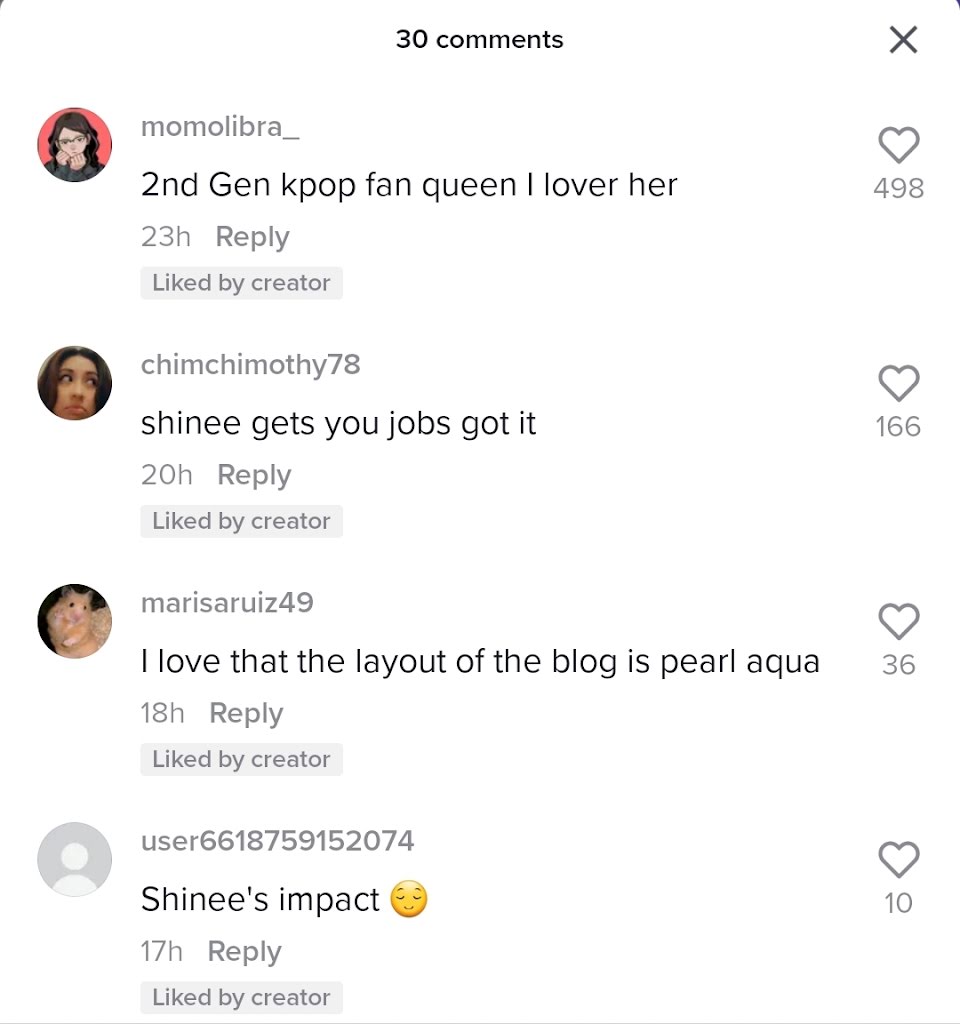Reply to momolibra_'s comment
This screenshot has height=1024, width=960.
[x=252, y=237]
